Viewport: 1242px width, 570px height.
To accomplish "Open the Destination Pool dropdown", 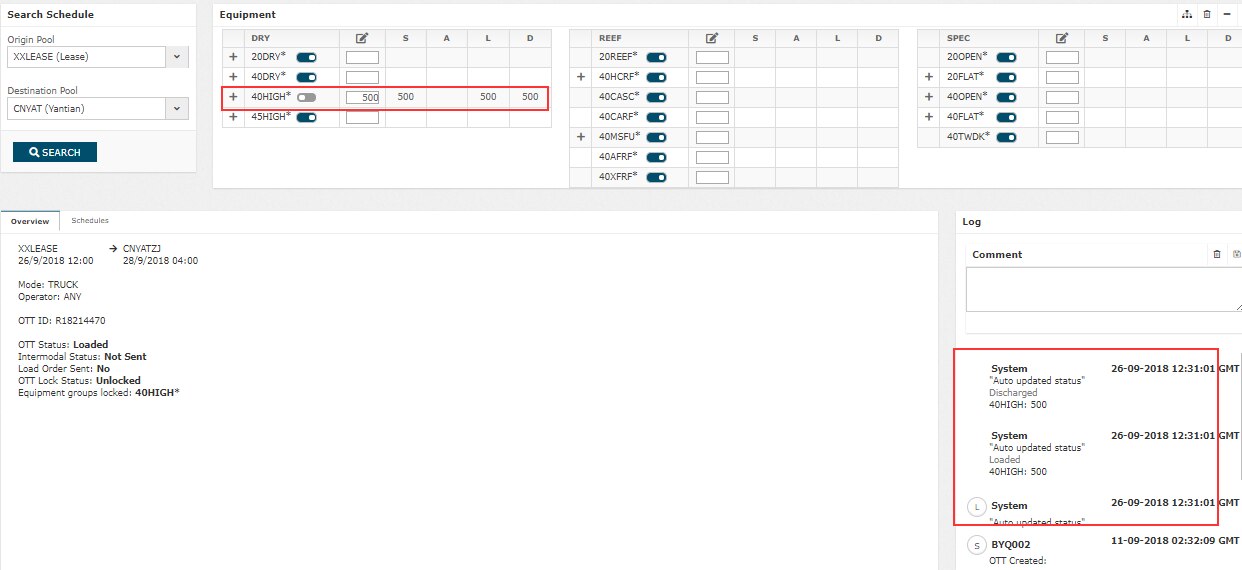I will point(177,108).
